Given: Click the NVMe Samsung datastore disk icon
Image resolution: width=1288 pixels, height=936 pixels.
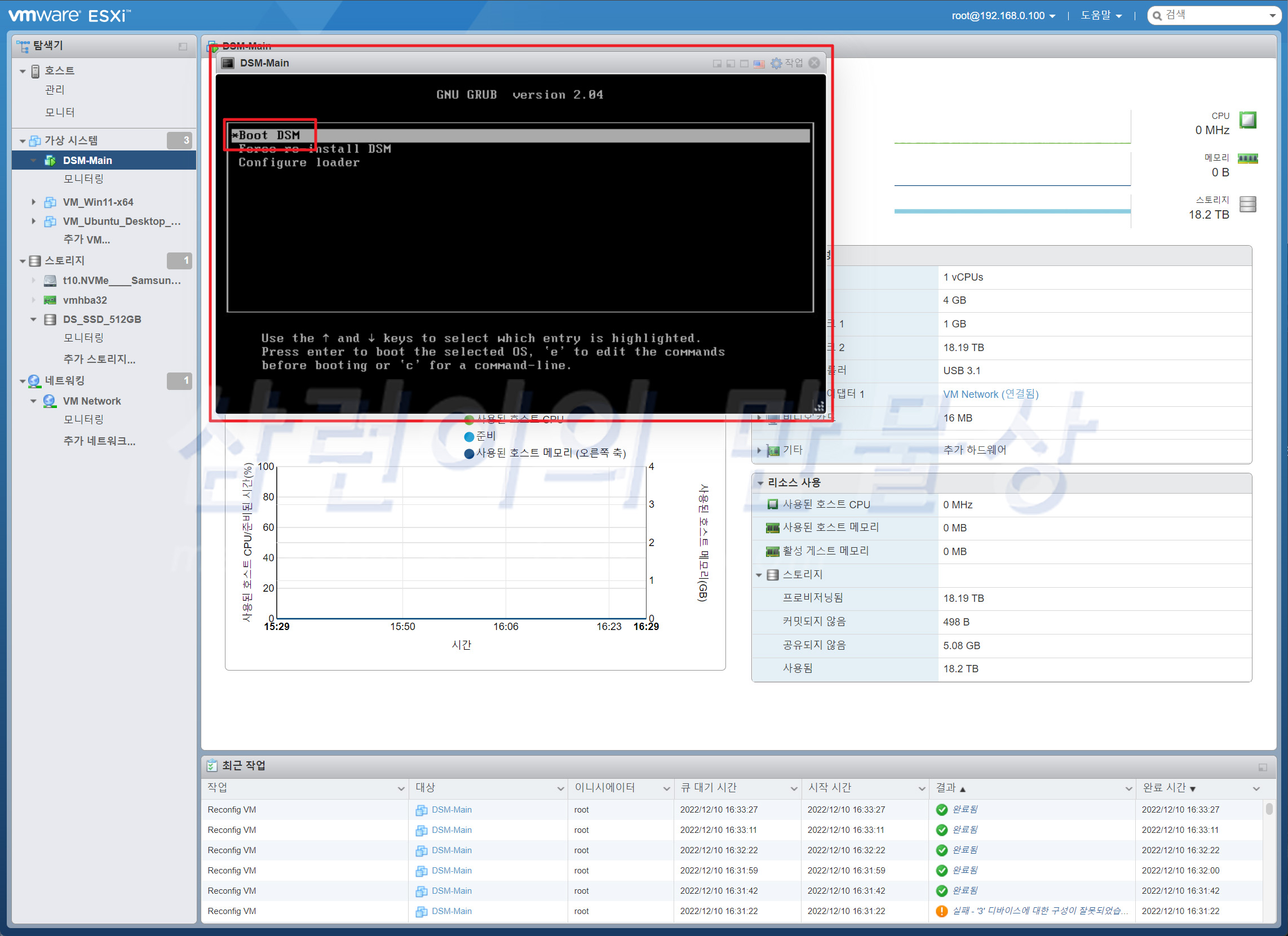Looking at the screenshot, I should (x=50, y=281).
